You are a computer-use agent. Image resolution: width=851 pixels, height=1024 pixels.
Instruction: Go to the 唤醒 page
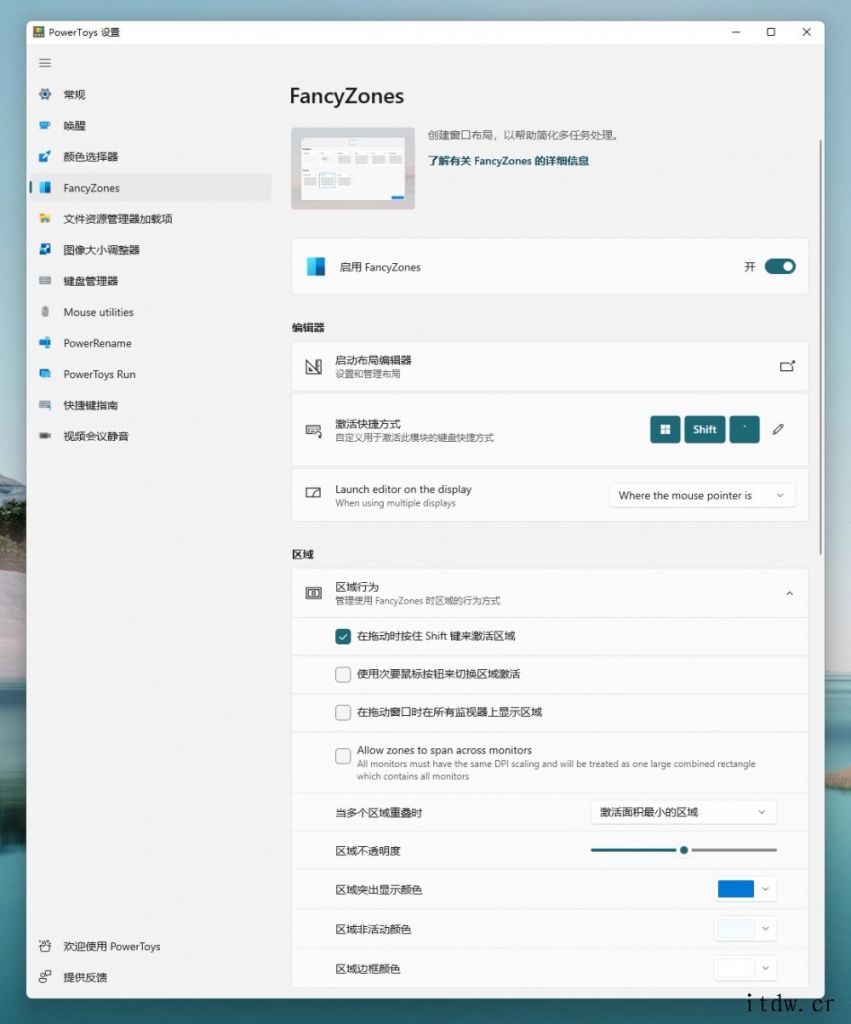(150, 125)
